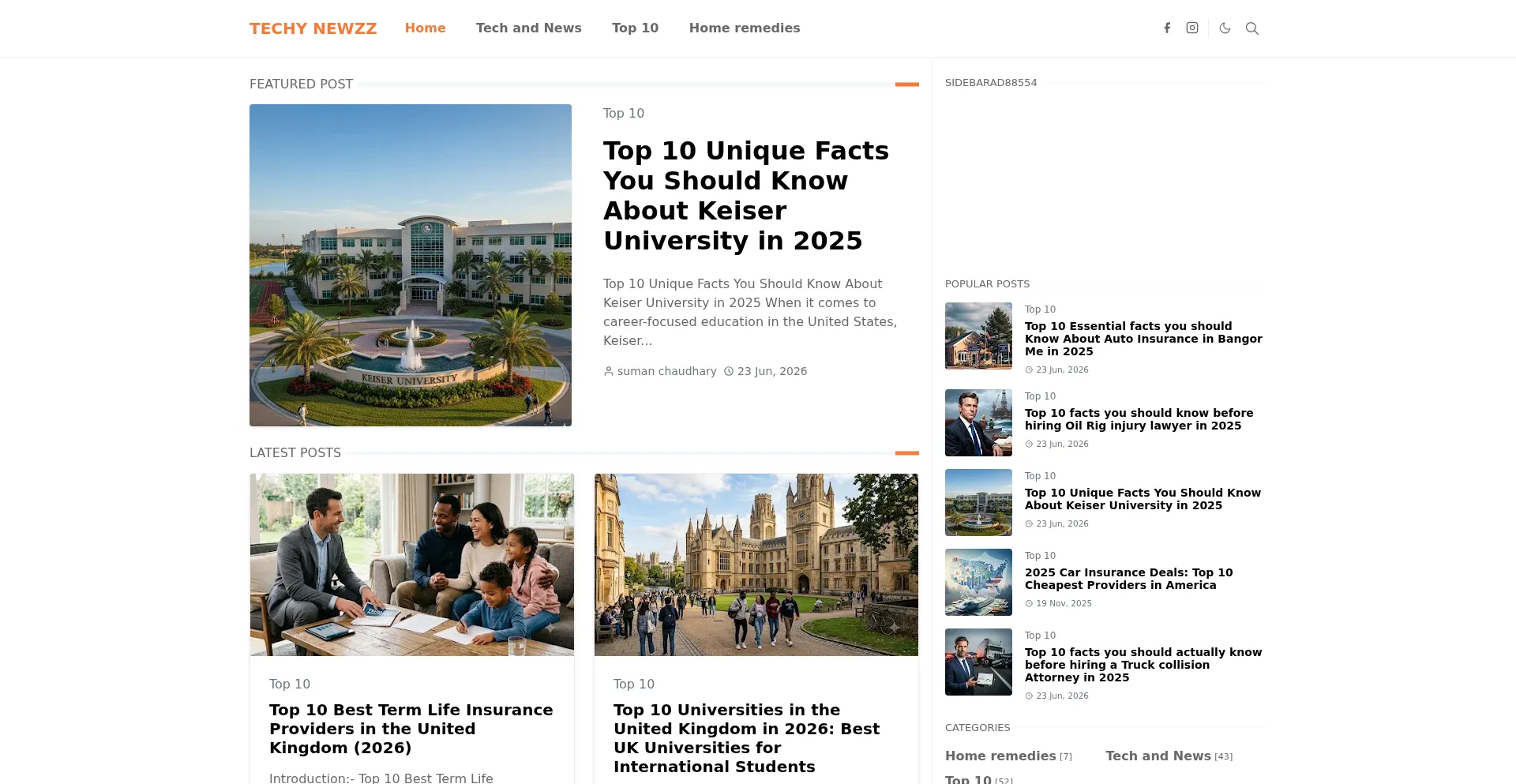Viewport: 1516px width, 784px height.
Task: Open Oil Rig injury lawyer popular post
Action: tap(1139, 419)
